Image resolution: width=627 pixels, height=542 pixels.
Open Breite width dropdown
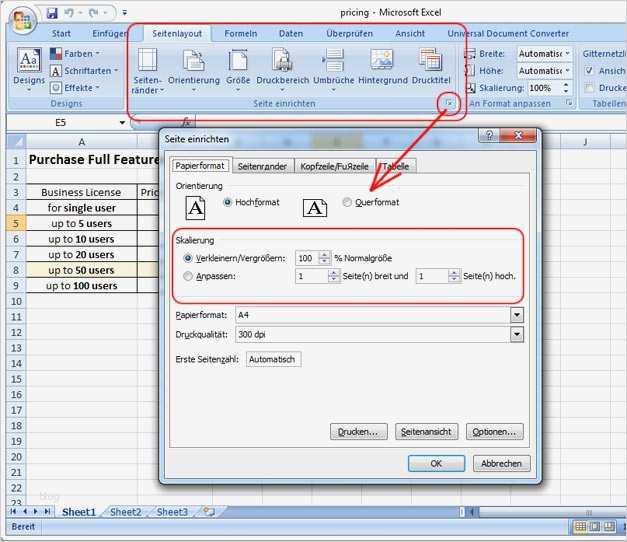tap(567, 54)
